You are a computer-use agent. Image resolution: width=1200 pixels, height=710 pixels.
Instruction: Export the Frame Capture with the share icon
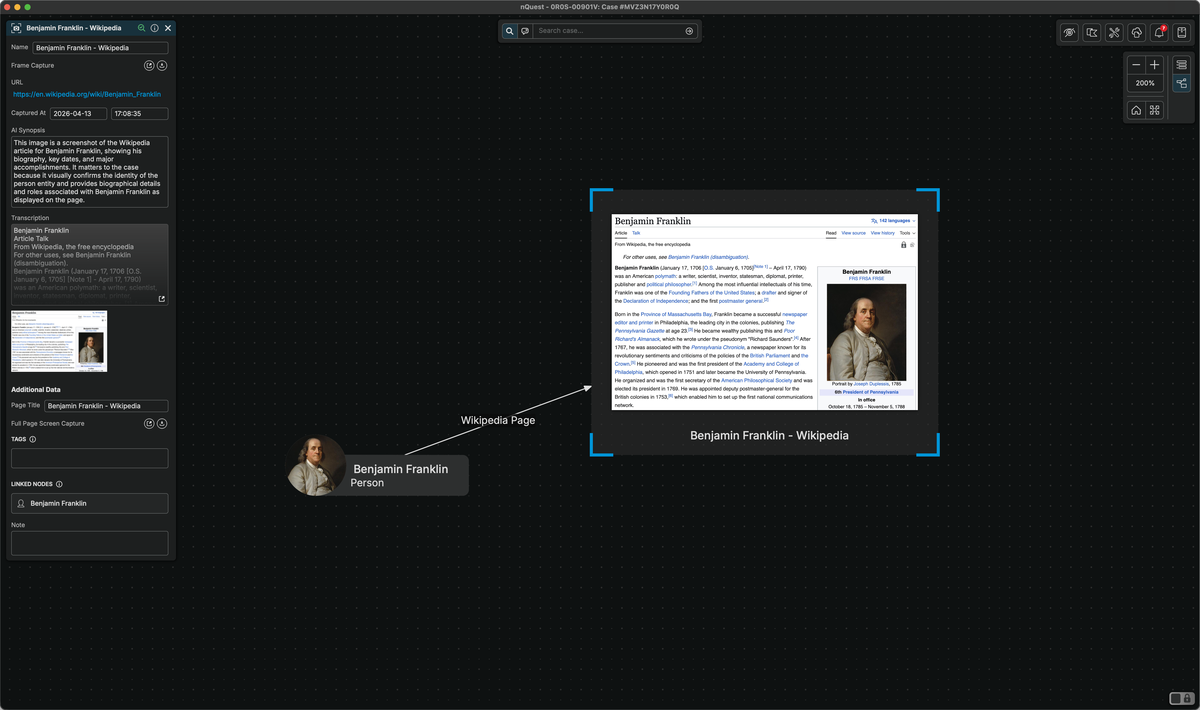pyautogui.click(x=149, y=65)
